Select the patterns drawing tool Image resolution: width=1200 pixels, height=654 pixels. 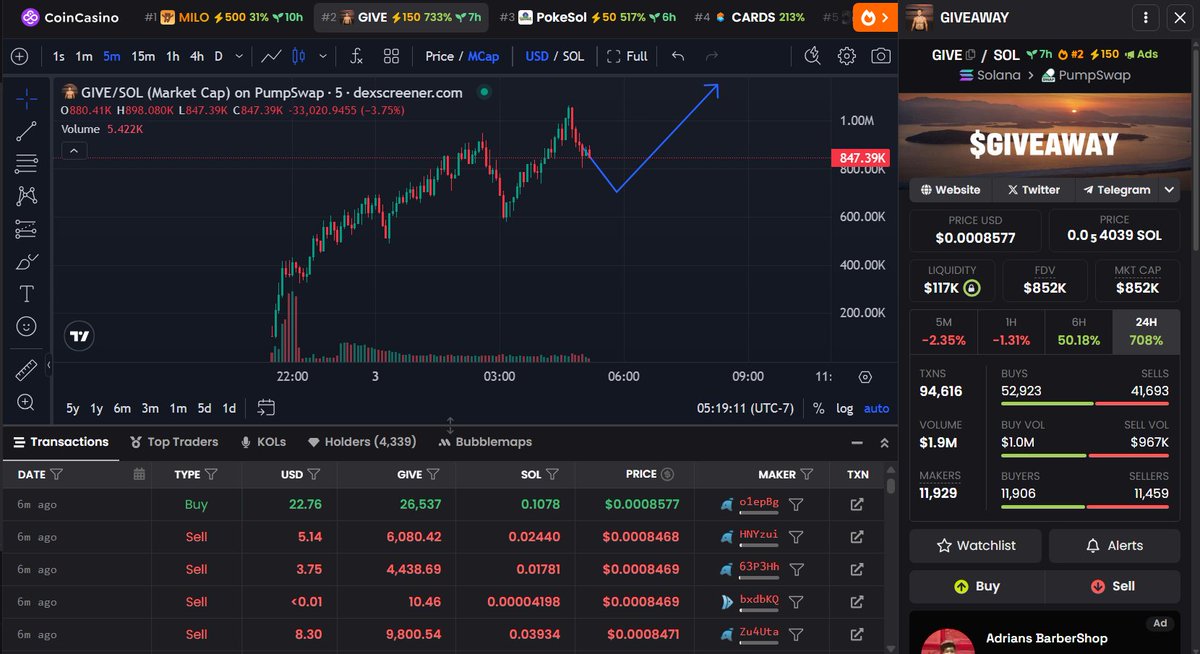[x=26, y=196]
